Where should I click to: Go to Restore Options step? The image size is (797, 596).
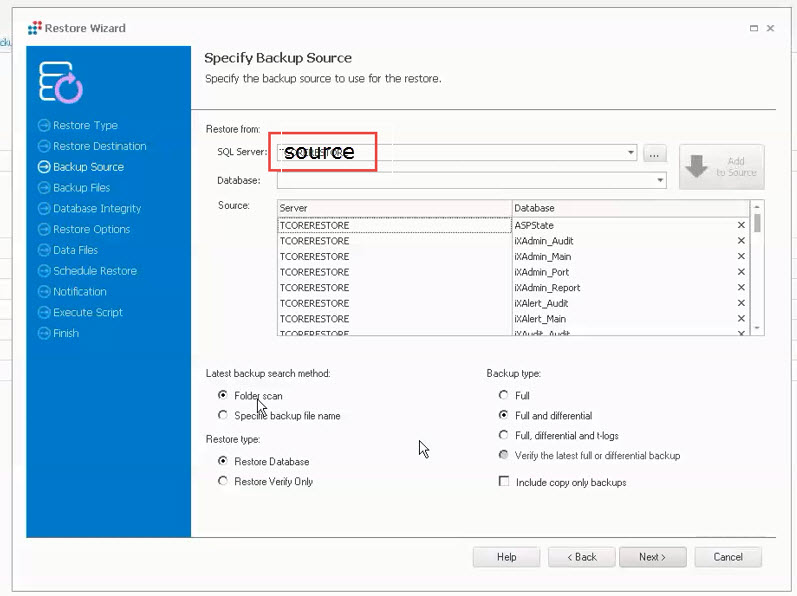91,229
